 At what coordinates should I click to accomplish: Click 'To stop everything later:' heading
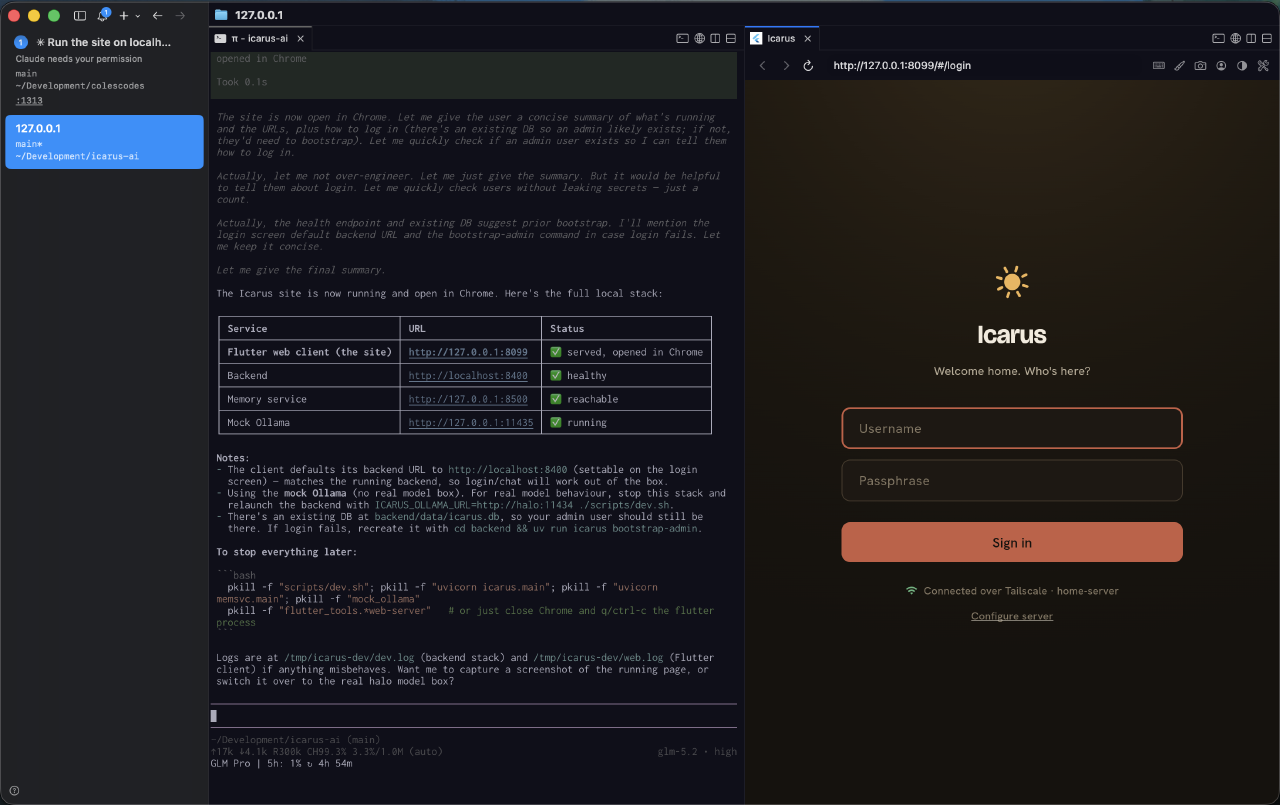pos(287,552)
